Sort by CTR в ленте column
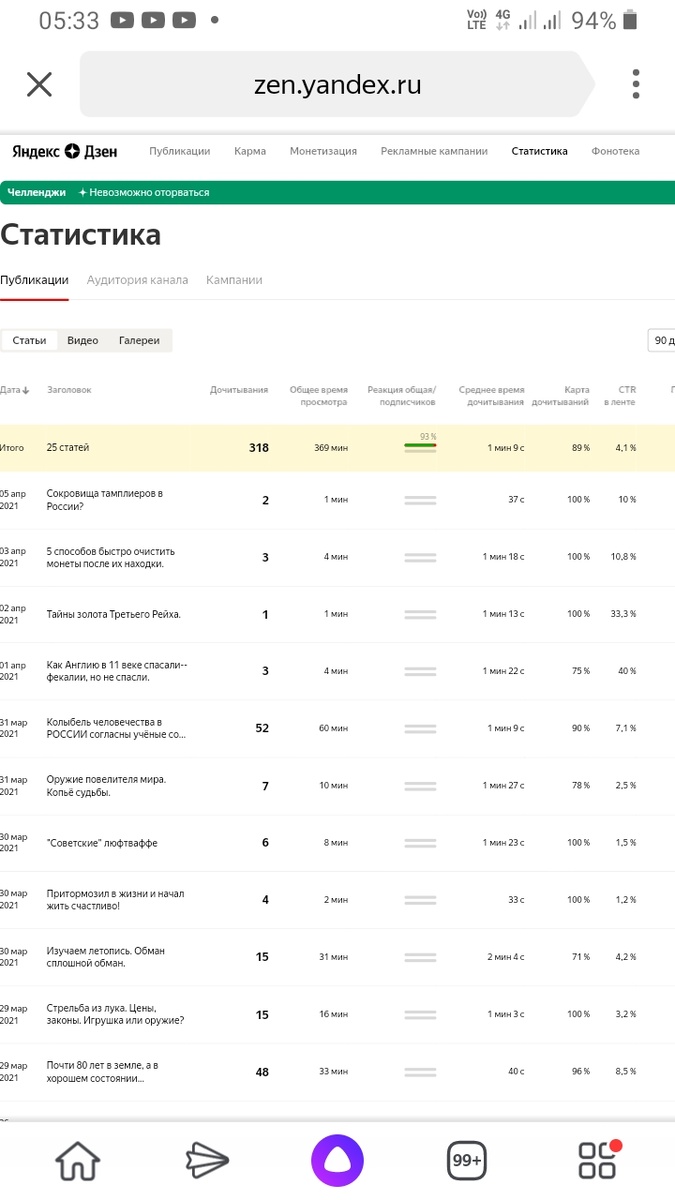The width and height of the screenshot is (675, 1200). (x=620, y=396)
